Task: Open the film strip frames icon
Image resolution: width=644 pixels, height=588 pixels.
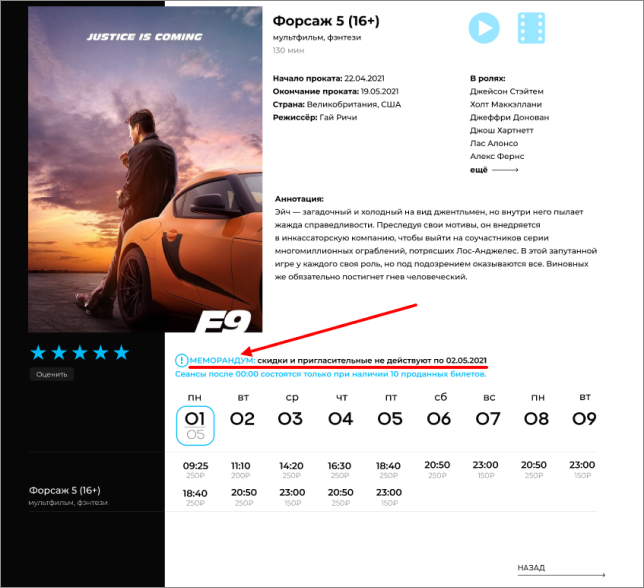Action: [531, 28]
